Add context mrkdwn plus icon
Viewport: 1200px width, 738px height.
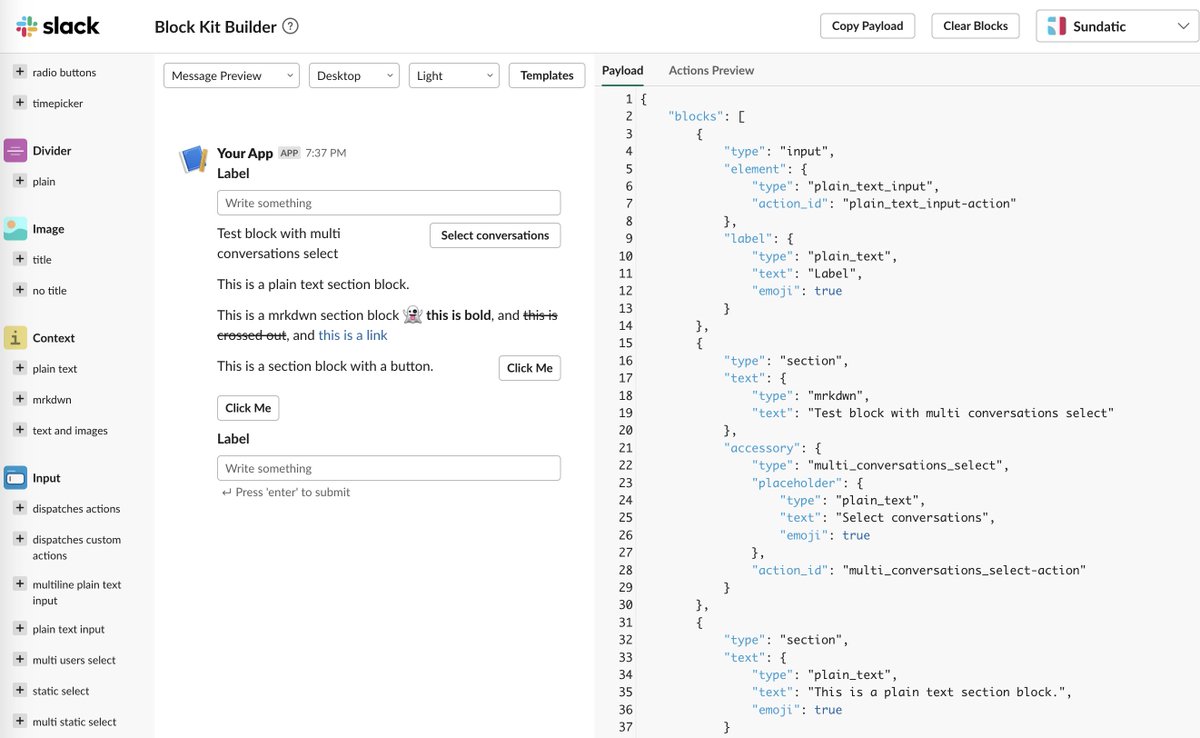[19, 399]
